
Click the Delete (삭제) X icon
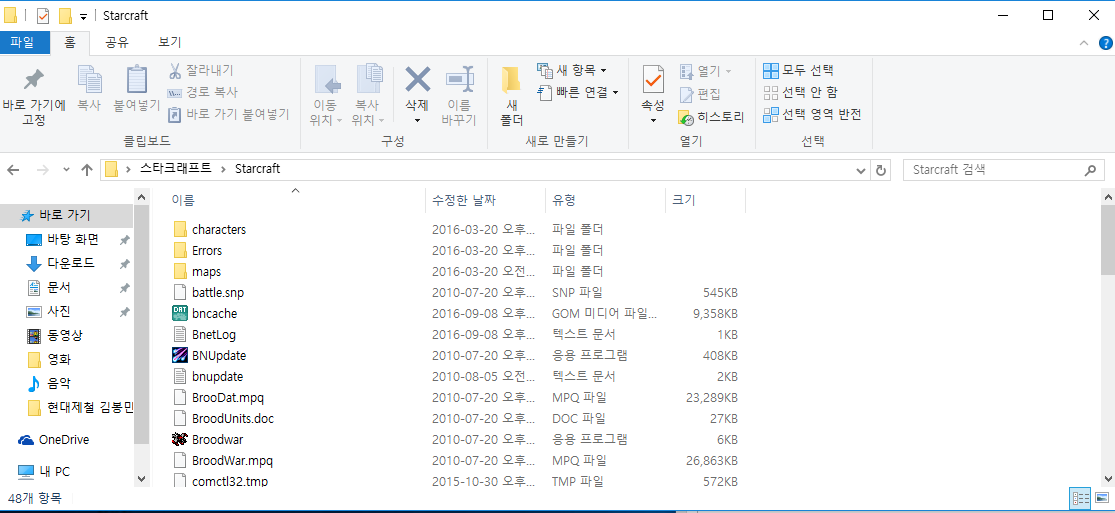click(x=417, y=79)
